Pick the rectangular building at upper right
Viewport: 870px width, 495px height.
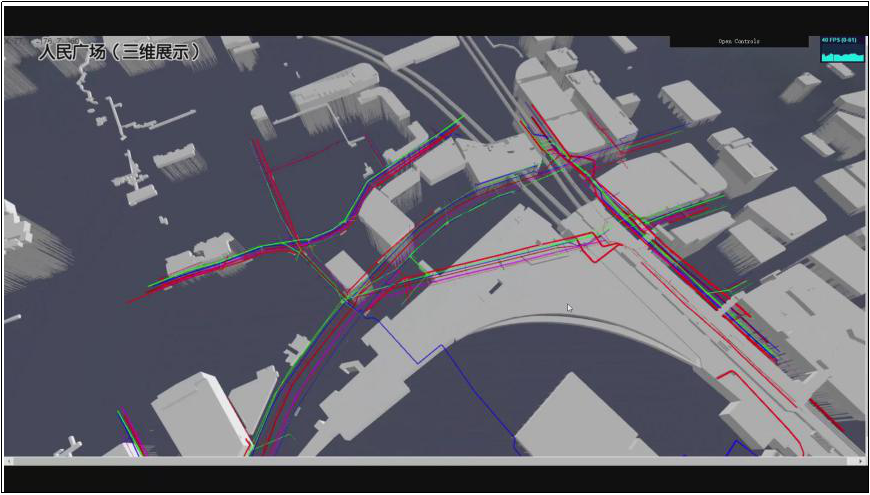690,100
